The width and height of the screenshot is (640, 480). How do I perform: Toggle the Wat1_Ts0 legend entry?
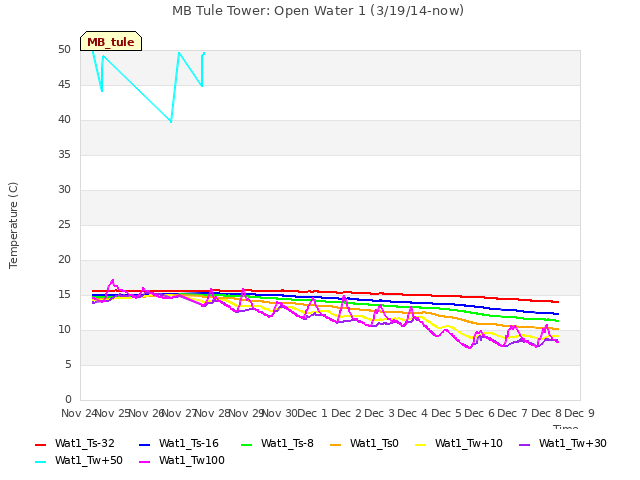(x=364, y=444)
